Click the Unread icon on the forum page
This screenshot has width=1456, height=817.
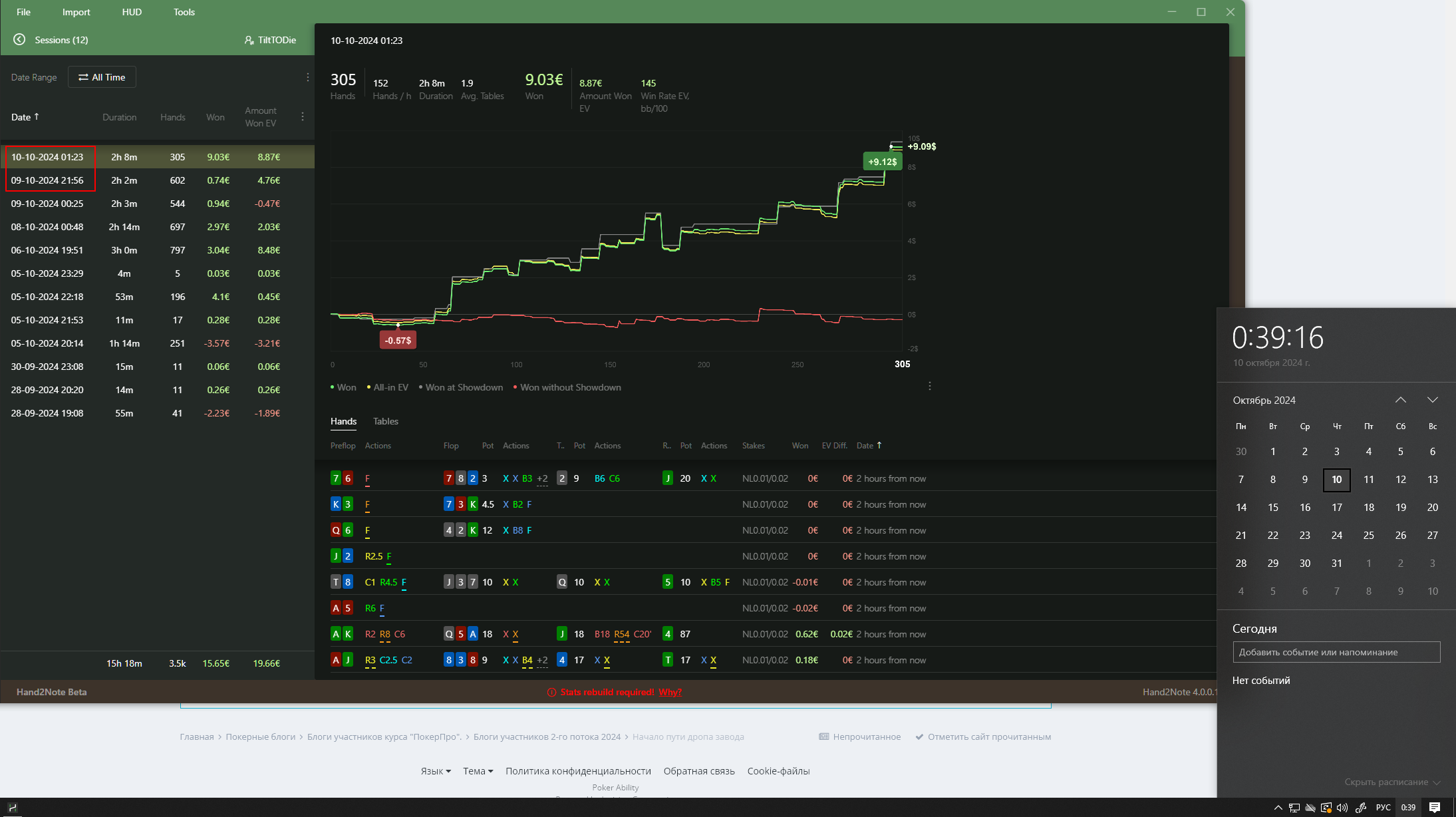(824, 737)
